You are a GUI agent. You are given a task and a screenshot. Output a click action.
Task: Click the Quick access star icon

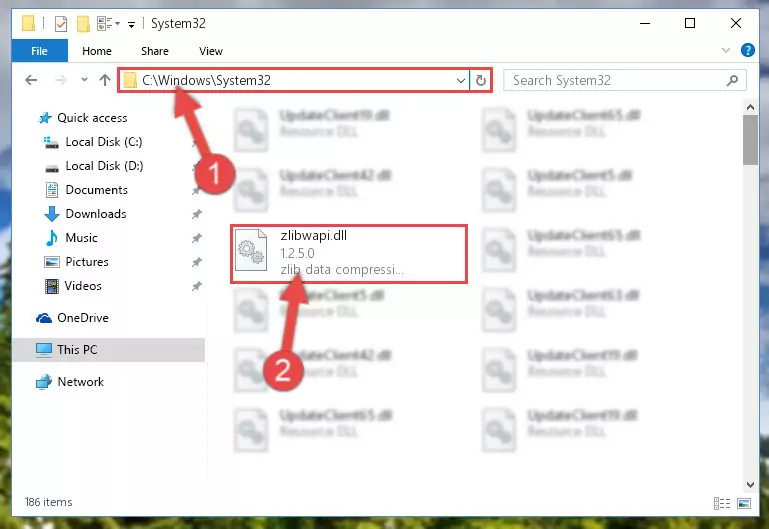pyautogui.click(x=45, y=118)
